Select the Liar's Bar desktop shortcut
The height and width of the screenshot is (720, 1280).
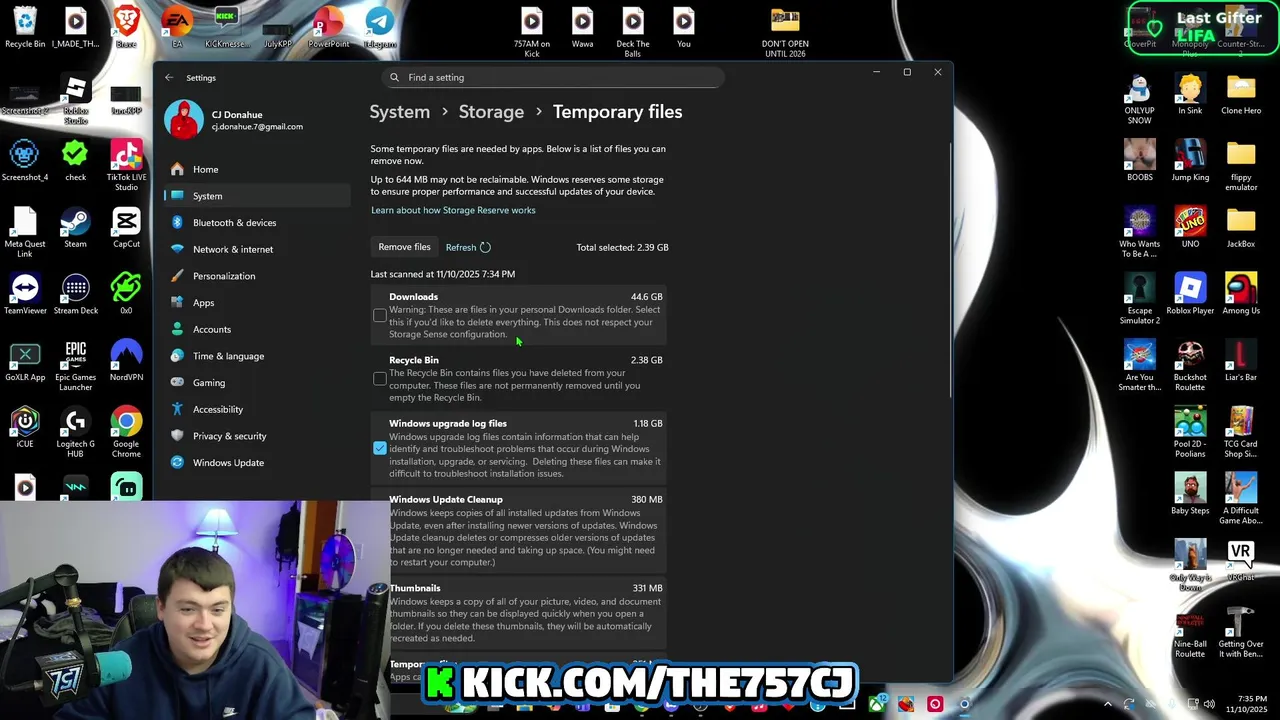pos(1241,361)
